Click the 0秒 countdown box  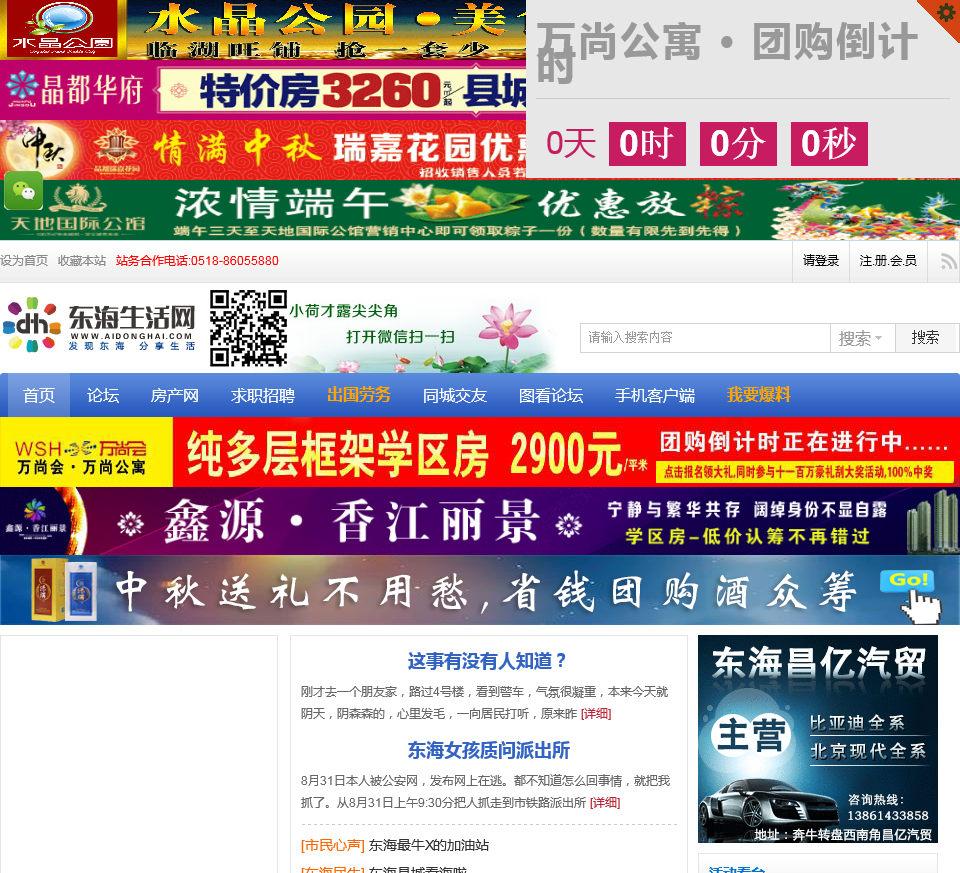click(829, 144)
